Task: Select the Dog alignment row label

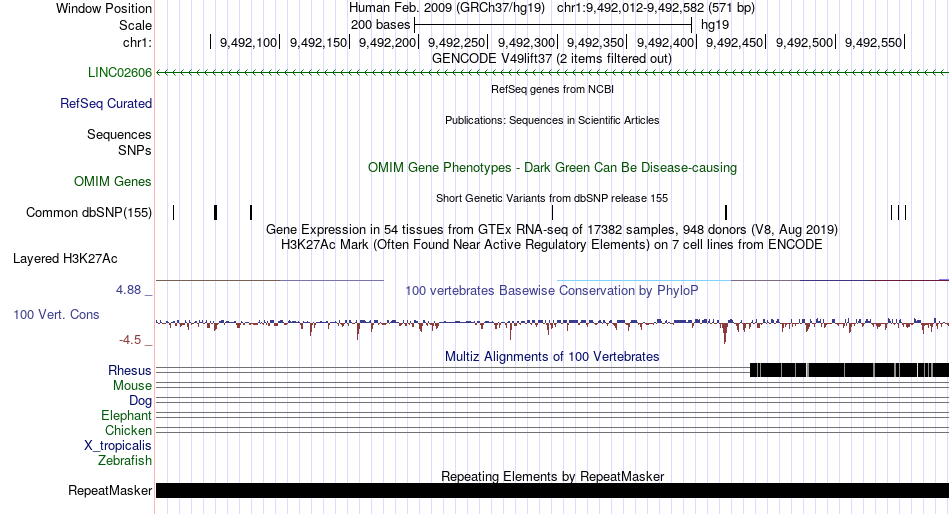Action: [x=140, y=401]
